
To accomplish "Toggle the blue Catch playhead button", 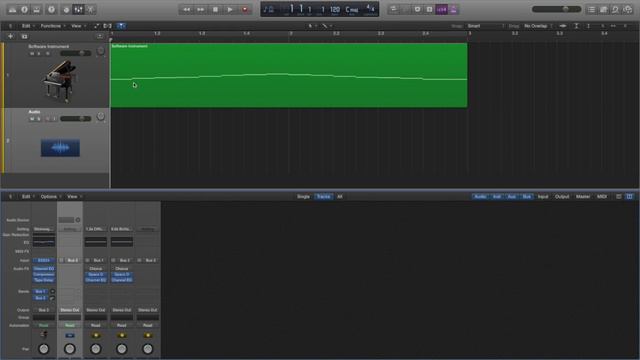I will click(x=121, y=26).
